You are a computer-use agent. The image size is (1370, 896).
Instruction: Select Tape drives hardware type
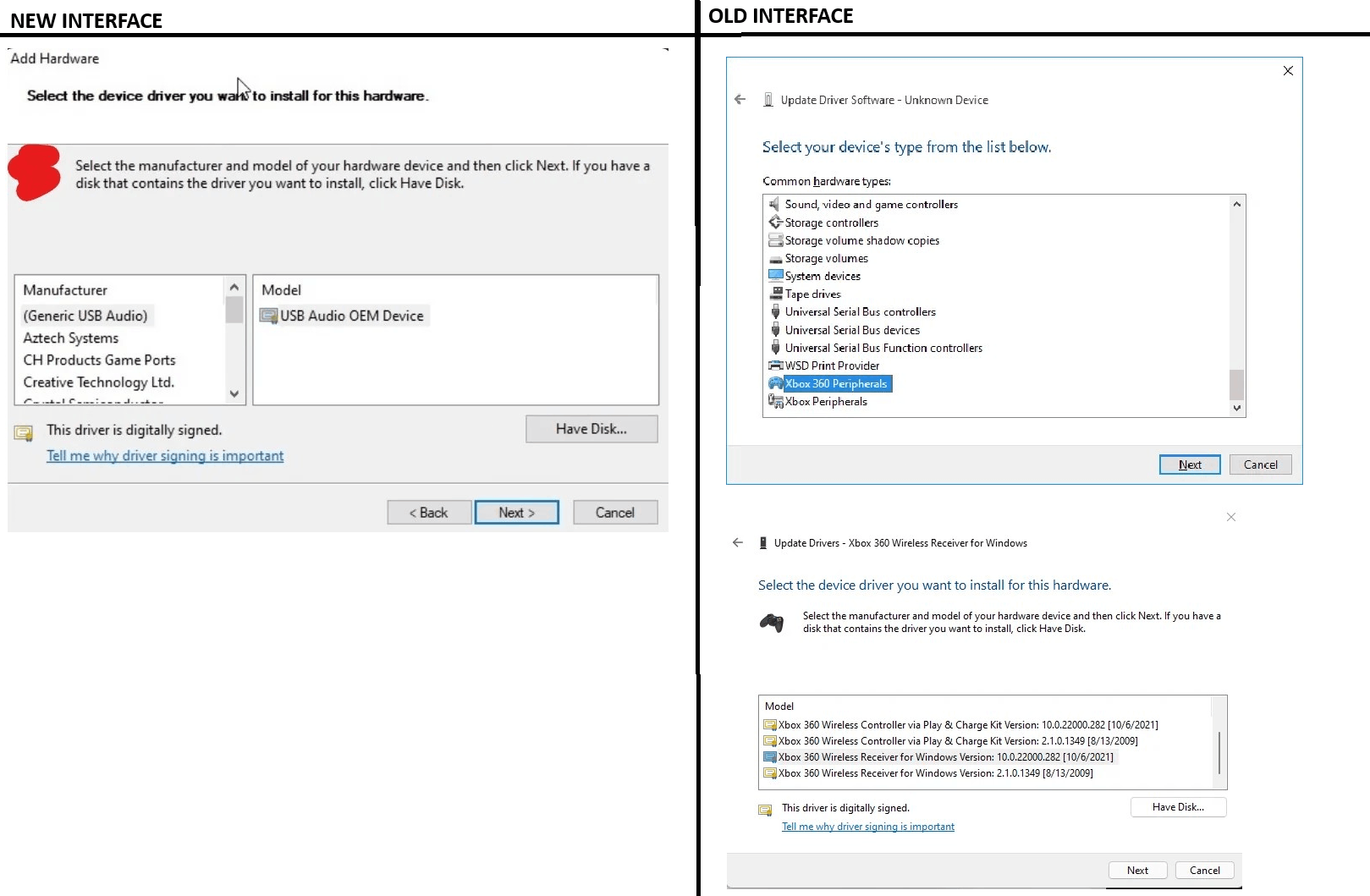point(812,294)
